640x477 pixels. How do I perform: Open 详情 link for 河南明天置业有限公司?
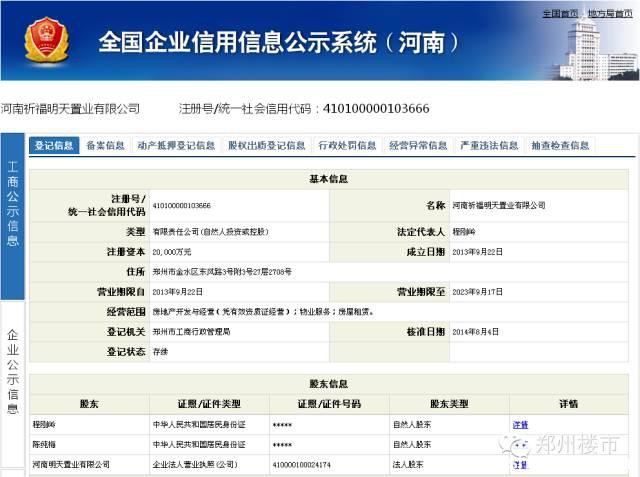520,465
